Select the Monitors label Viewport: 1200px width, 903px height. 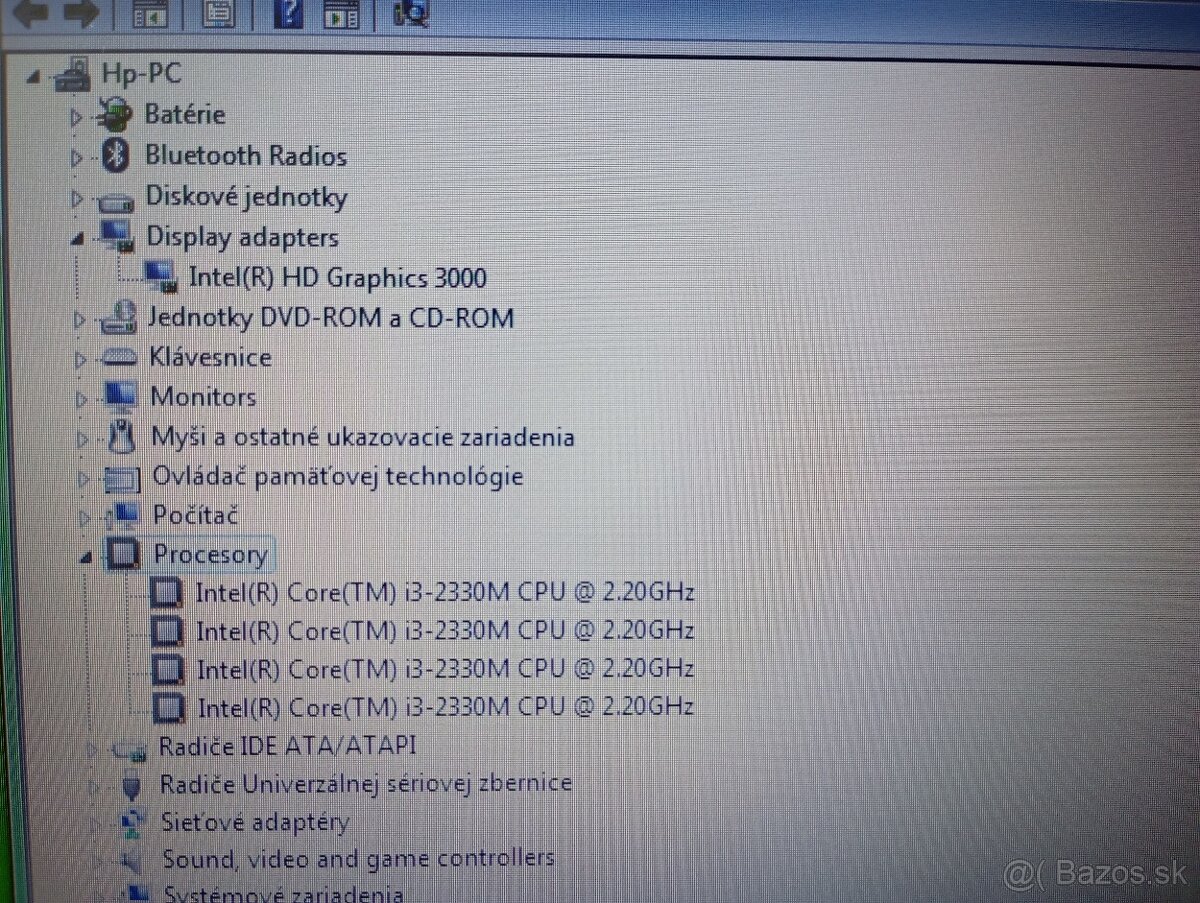coord(203,396)
